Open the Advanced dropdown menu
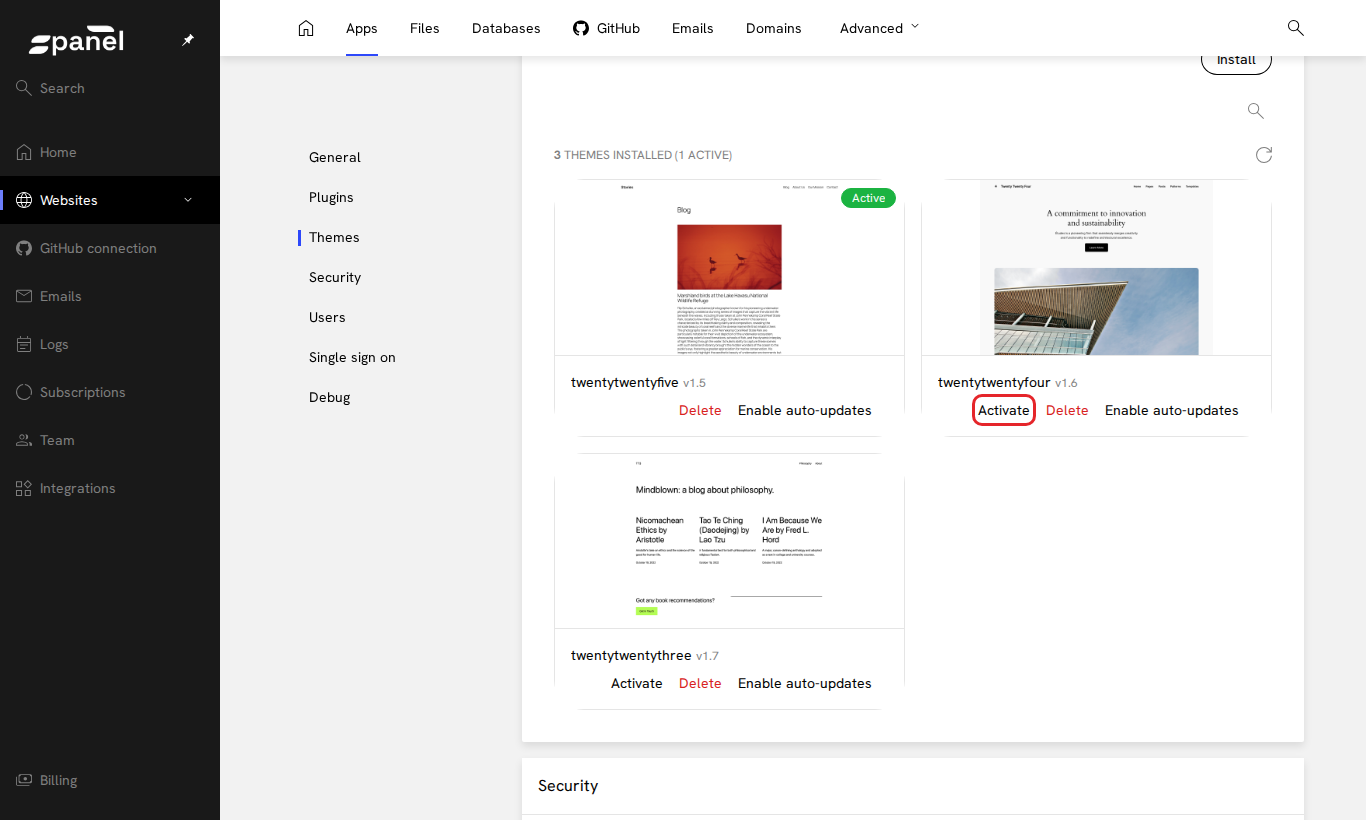 tap(879, 28)
